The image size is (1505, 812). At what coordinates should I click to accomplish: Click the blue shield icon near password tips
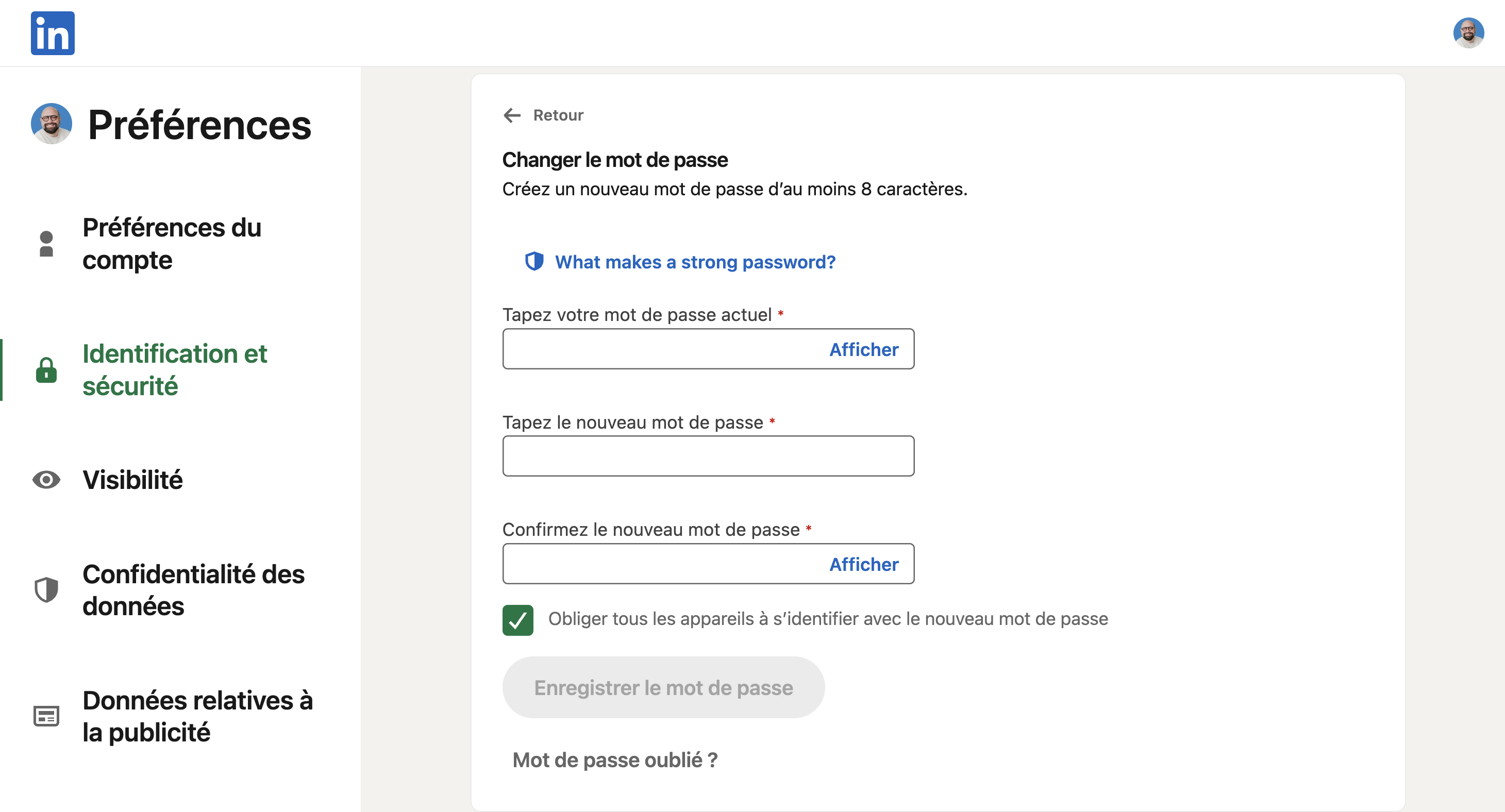(534, 261)
